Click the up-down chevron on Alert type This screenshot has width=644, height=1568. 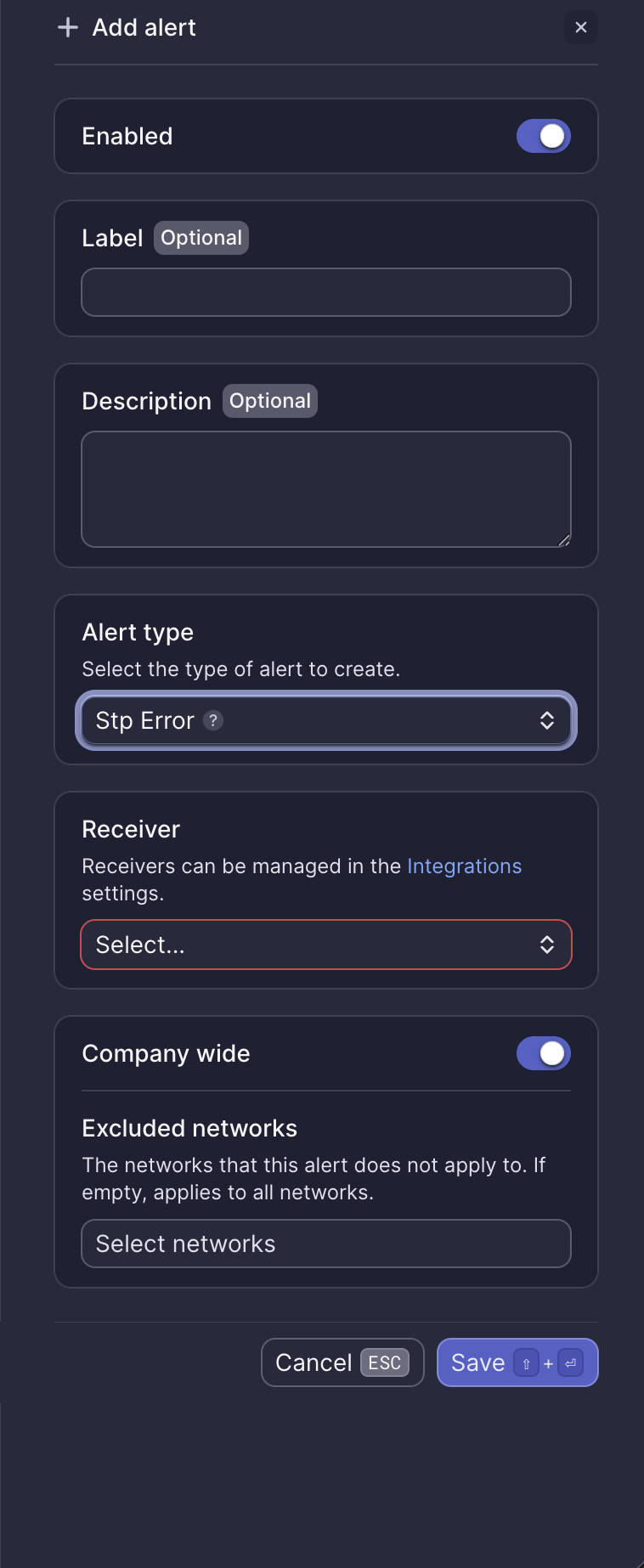pyautogui.click(x=549, y=720)
